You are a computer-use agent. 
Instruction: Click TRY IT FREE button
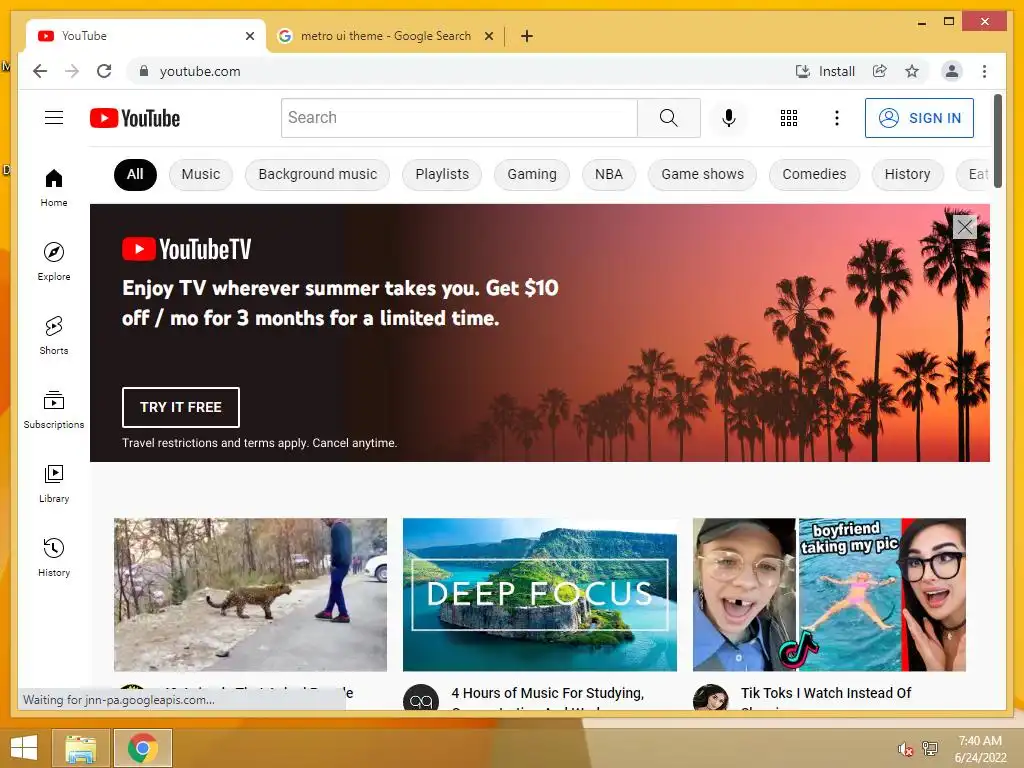click(180, 407)
